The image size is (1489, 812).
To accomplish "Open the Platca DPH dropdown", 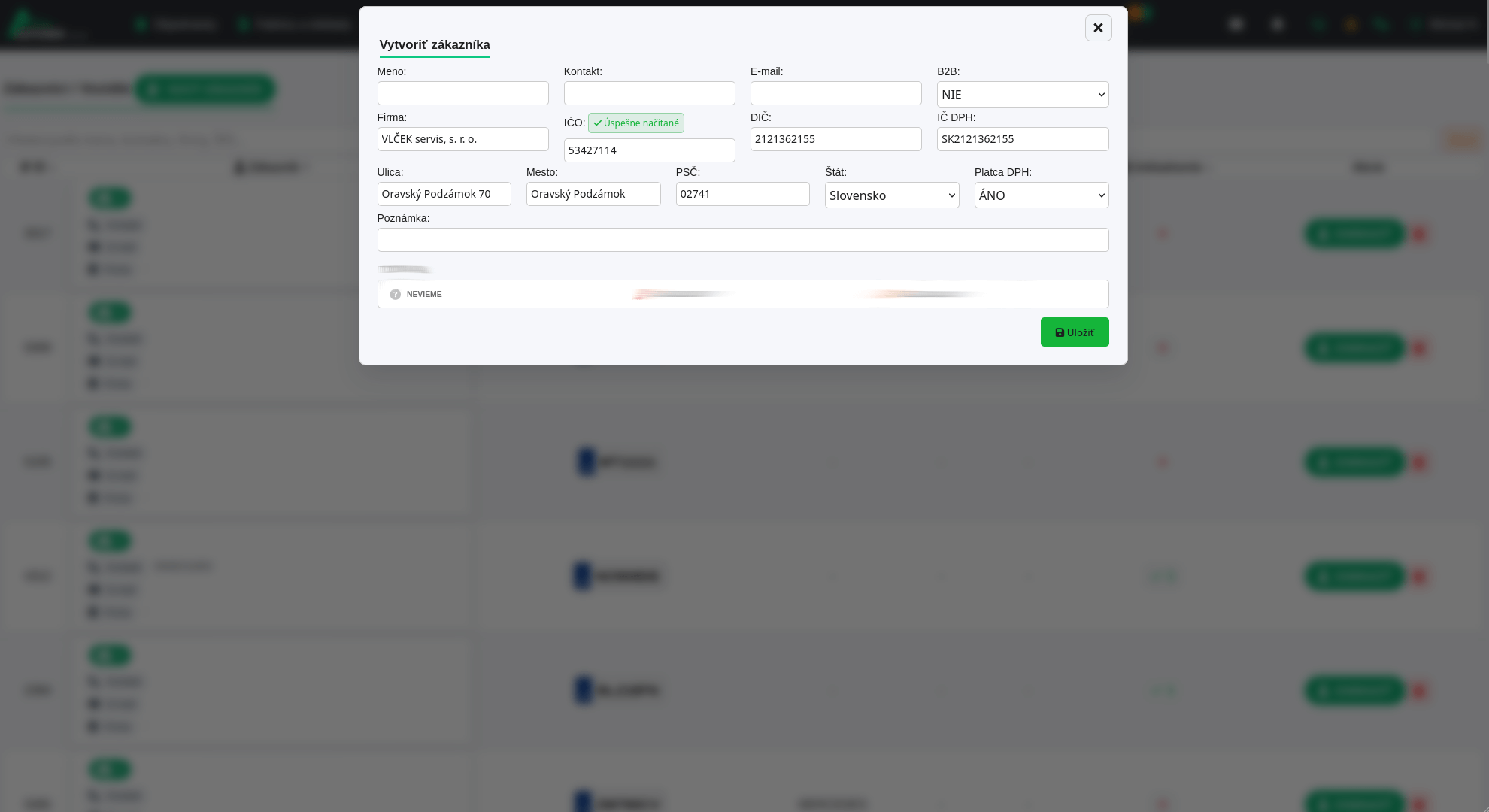I will [x=1041, y=195].
